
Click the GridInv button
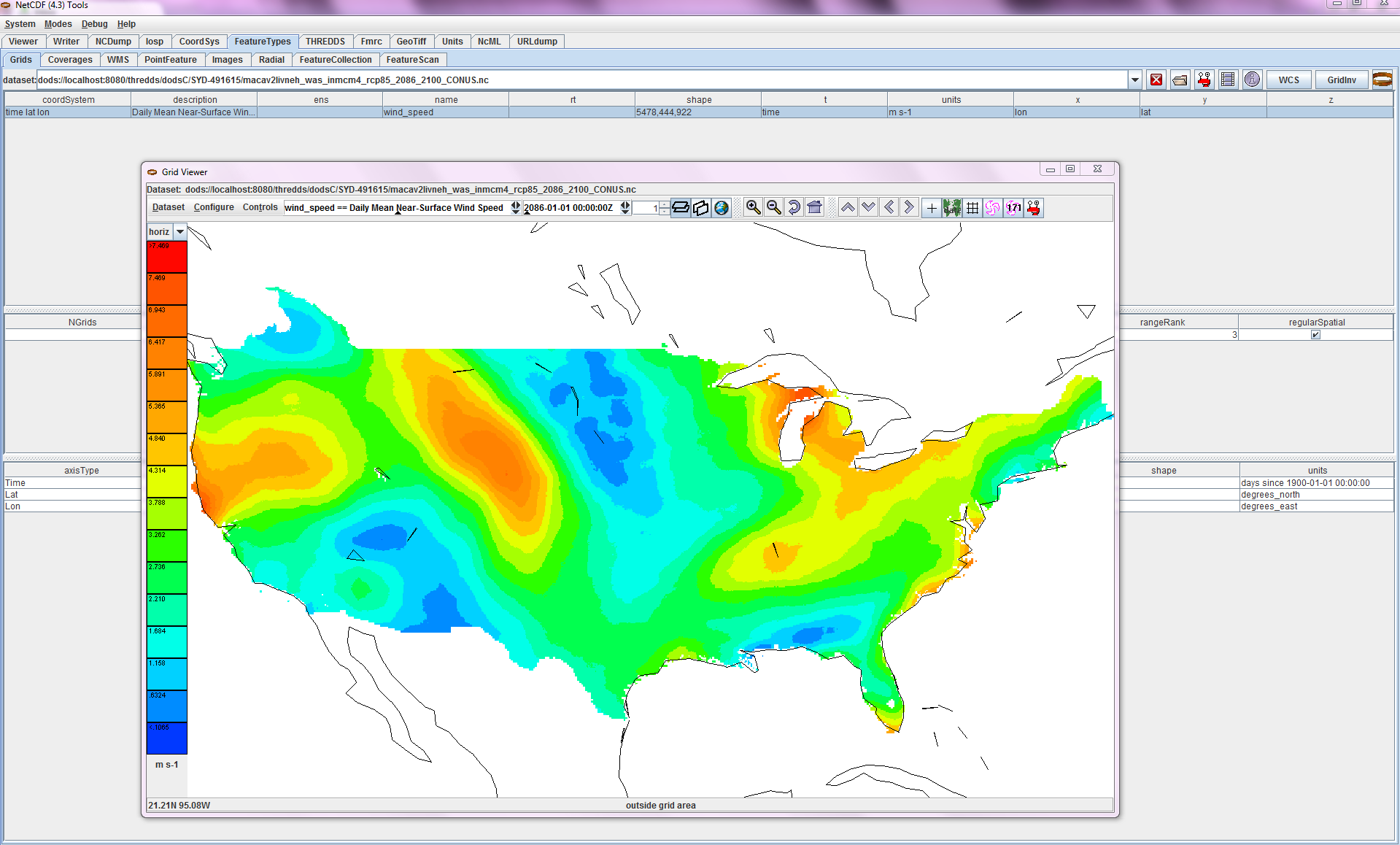tap(1342, 80)
